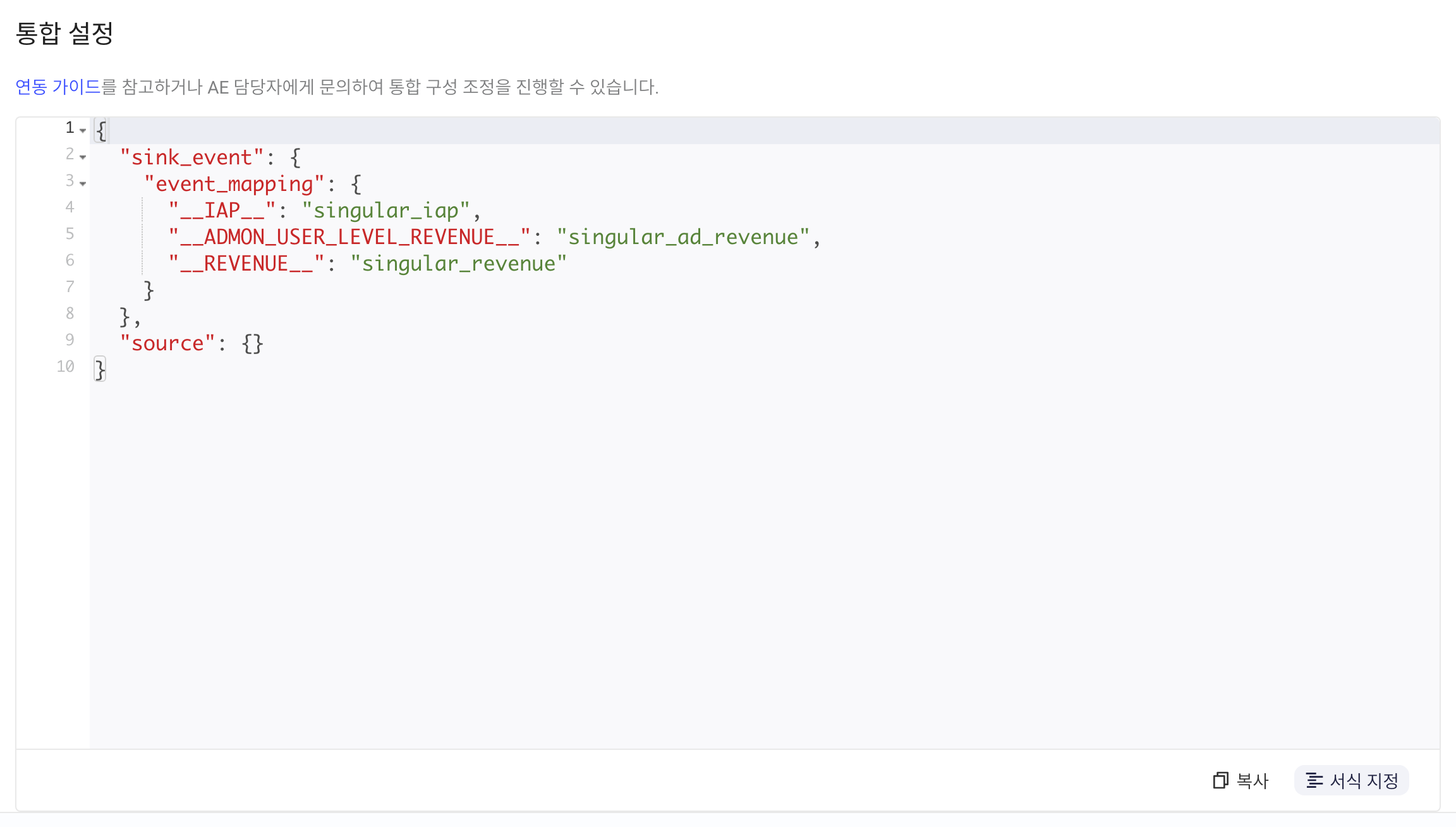
Task: Open the 연동 가이드 link
Action: point(58,87)
